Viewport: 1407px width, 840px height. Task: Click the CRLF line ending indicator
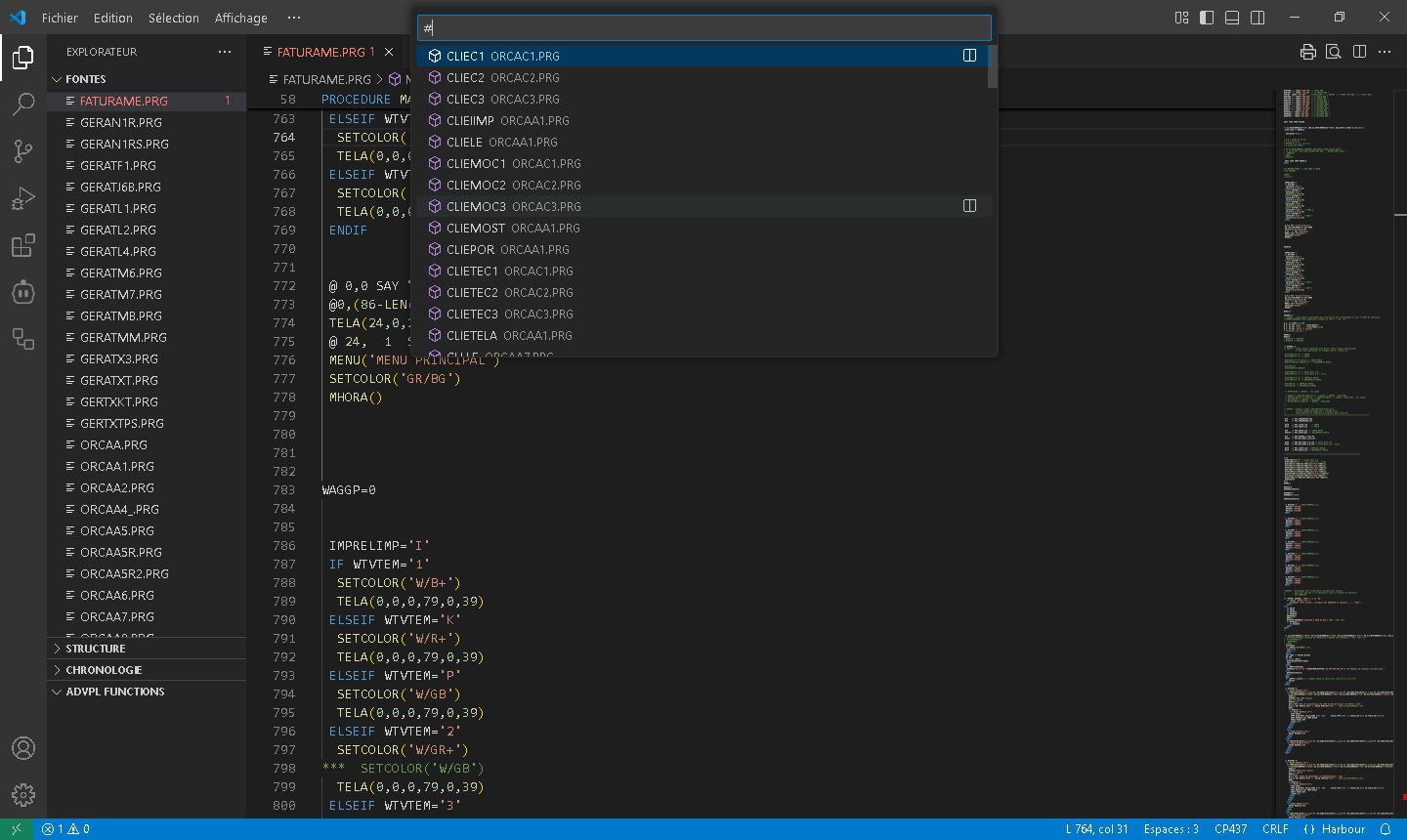point(1275,829)
